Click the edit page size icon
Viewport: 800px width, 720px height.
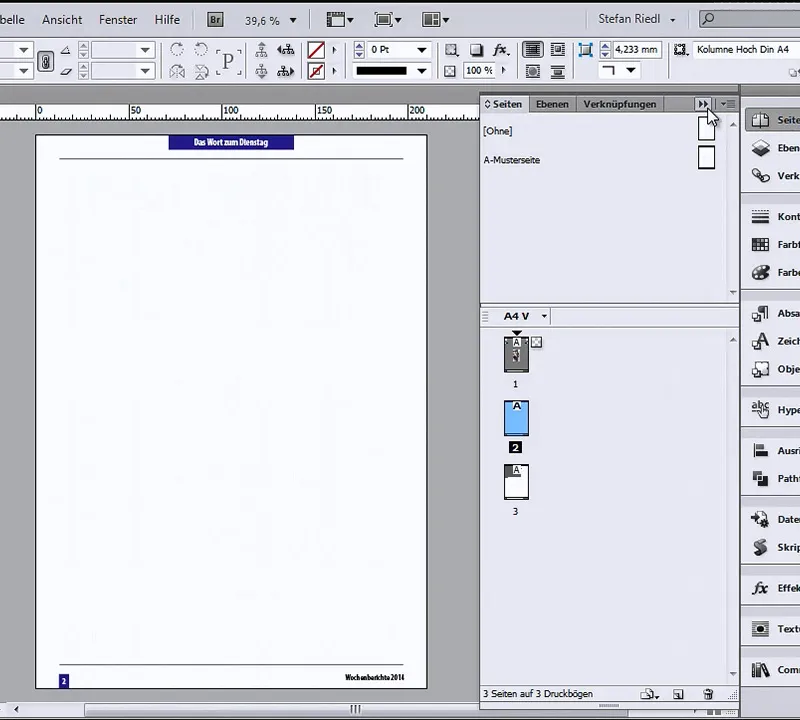pos(649,694)
